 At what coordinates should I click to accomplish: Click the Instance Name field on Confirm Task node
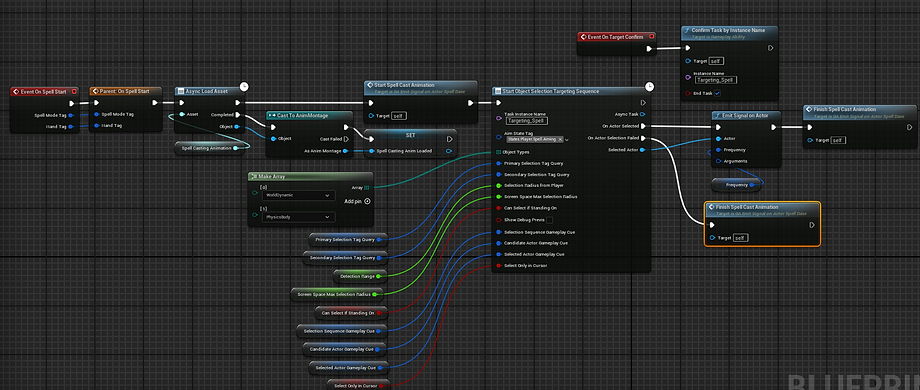coord(716,80)
